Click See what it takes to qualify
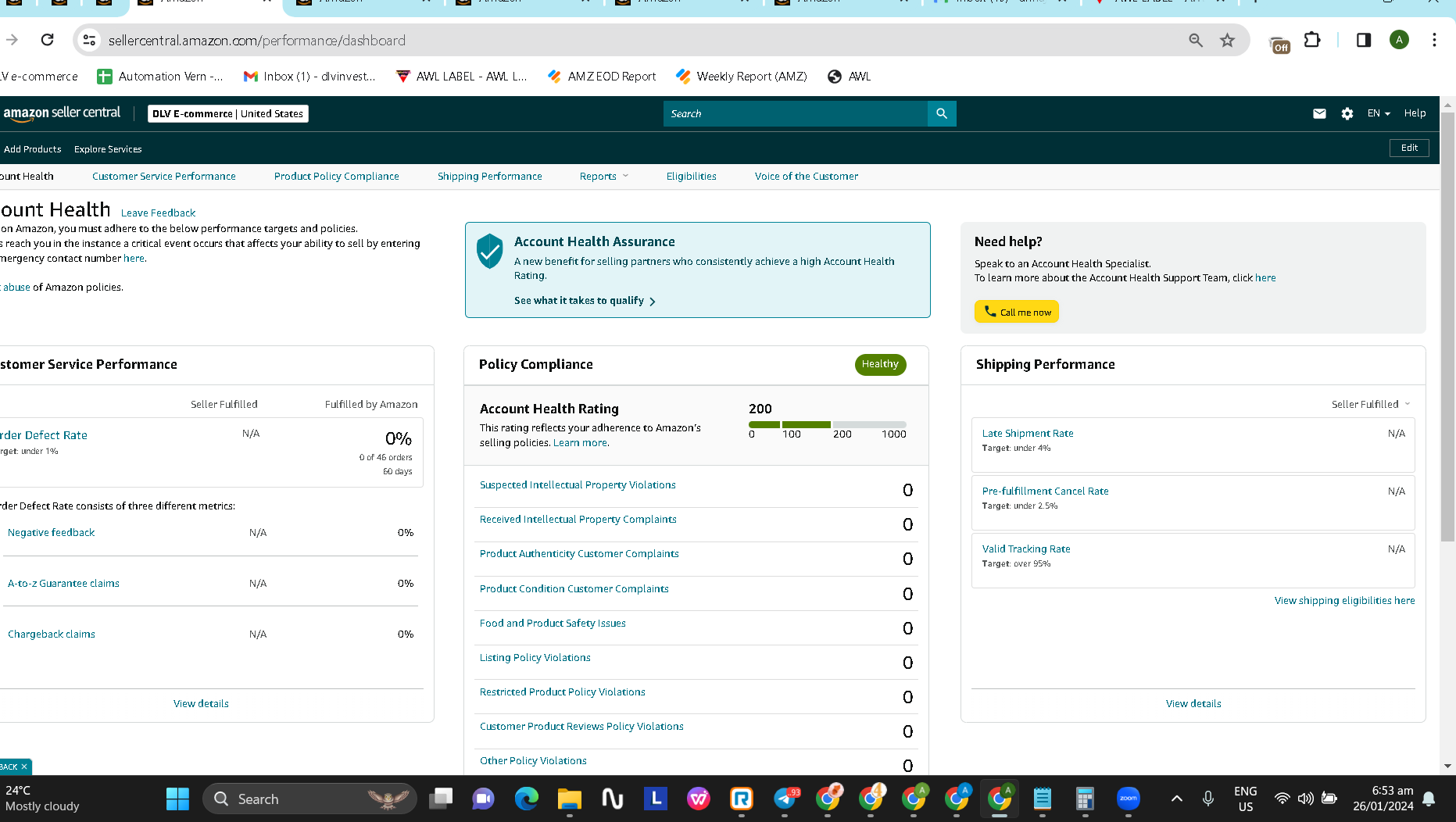This screenshot has height=822, width=1456. [585, 301]
